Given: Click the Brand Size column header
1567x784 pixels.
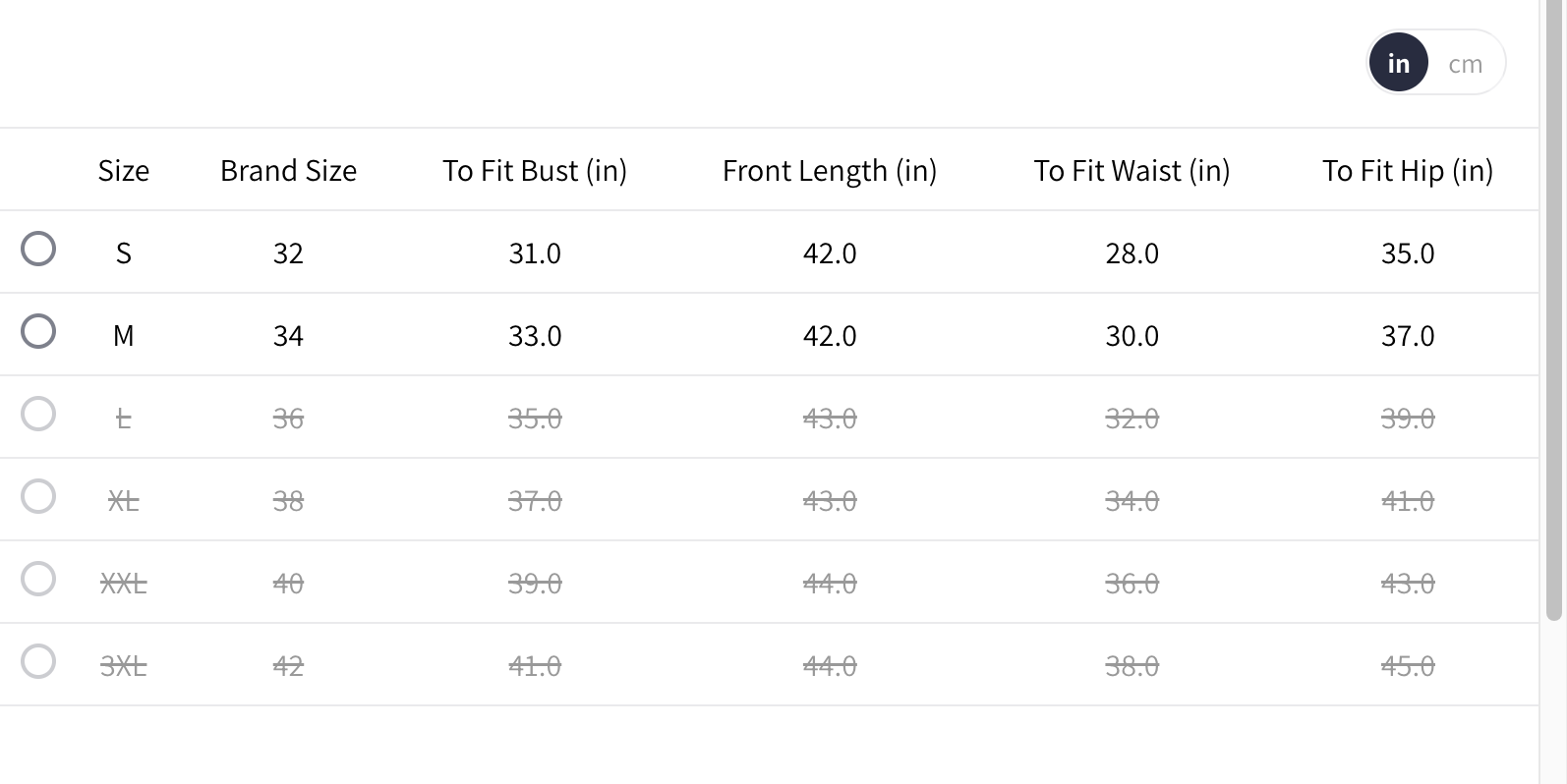Looking at the screenshot, I should [x=288, y=171].
